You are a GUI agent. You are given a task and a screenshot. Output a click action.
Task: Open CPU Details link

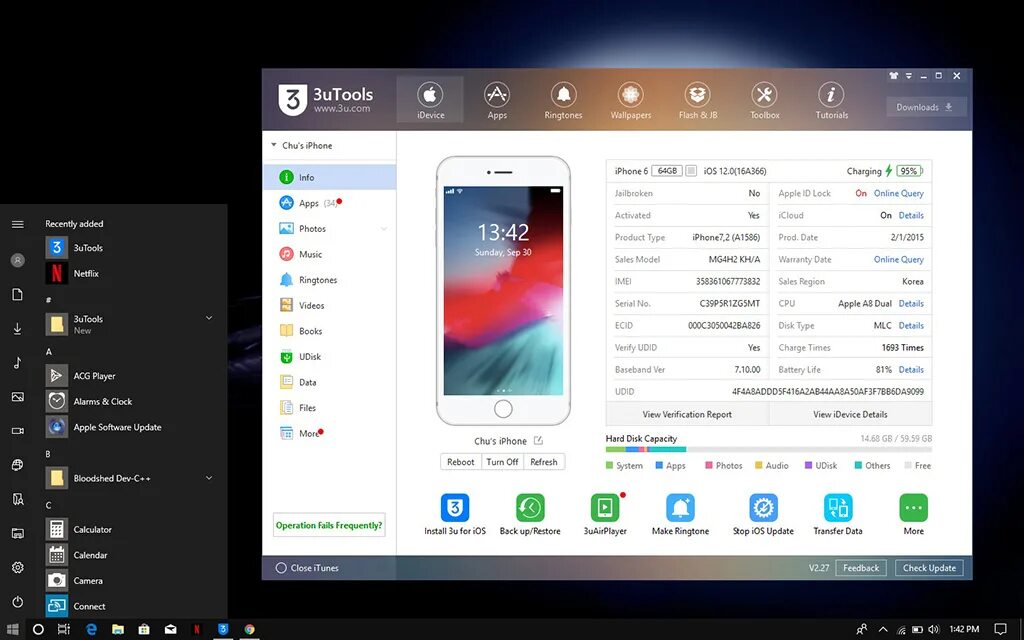pos(911,303)
